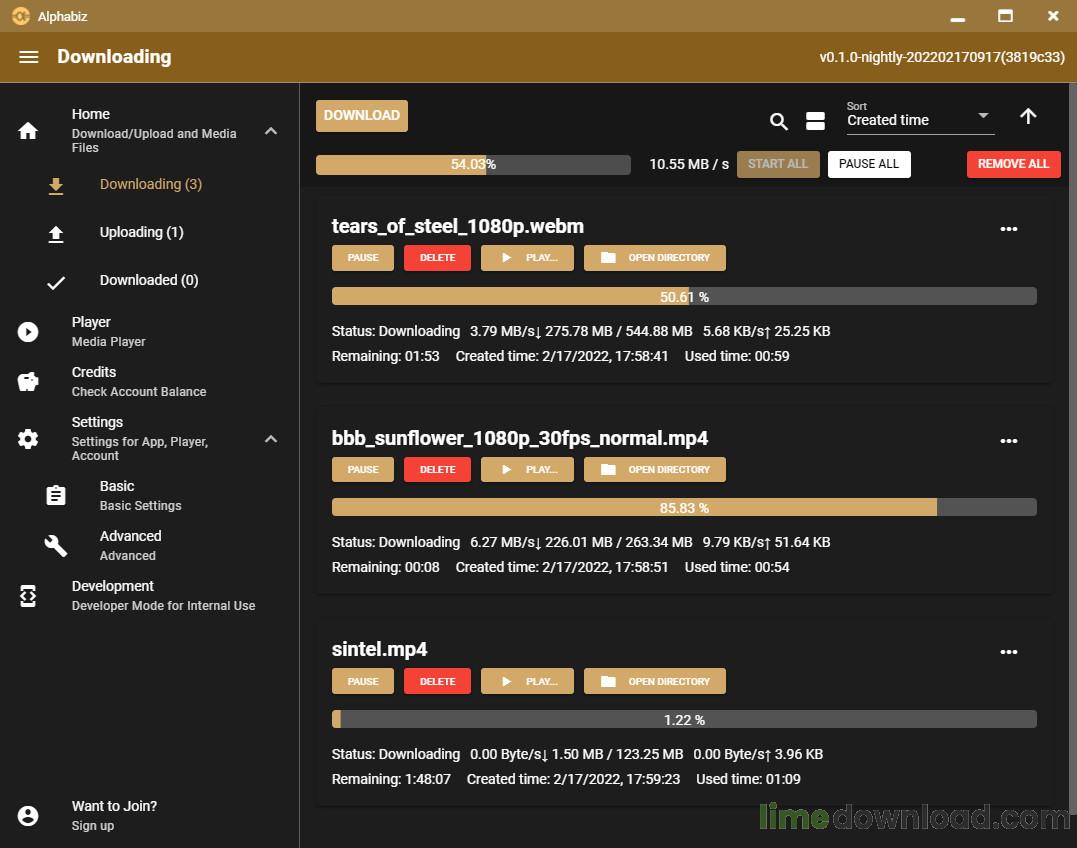Open the Development mode icon
This screenshot has height=848, width=1077.
tap(28, 596)
